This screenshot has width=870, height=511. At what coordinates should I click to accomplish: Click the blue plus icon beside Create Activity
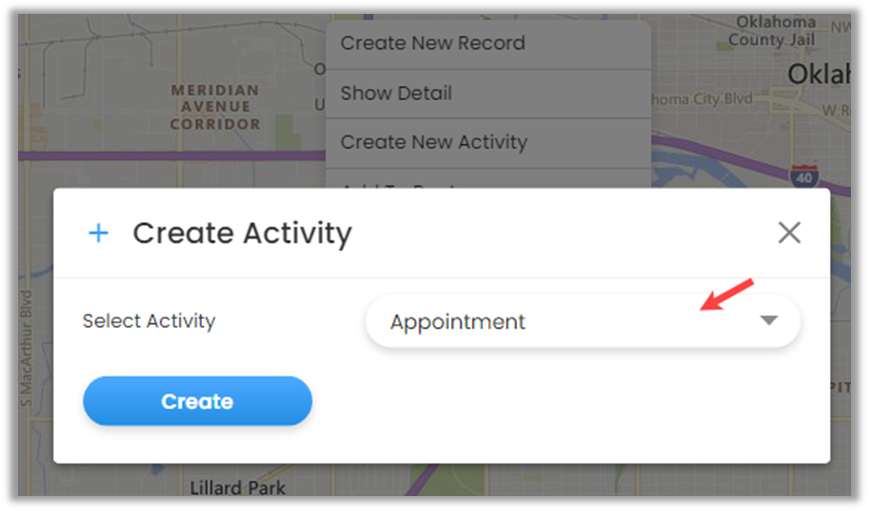click(x=98, y=233)
